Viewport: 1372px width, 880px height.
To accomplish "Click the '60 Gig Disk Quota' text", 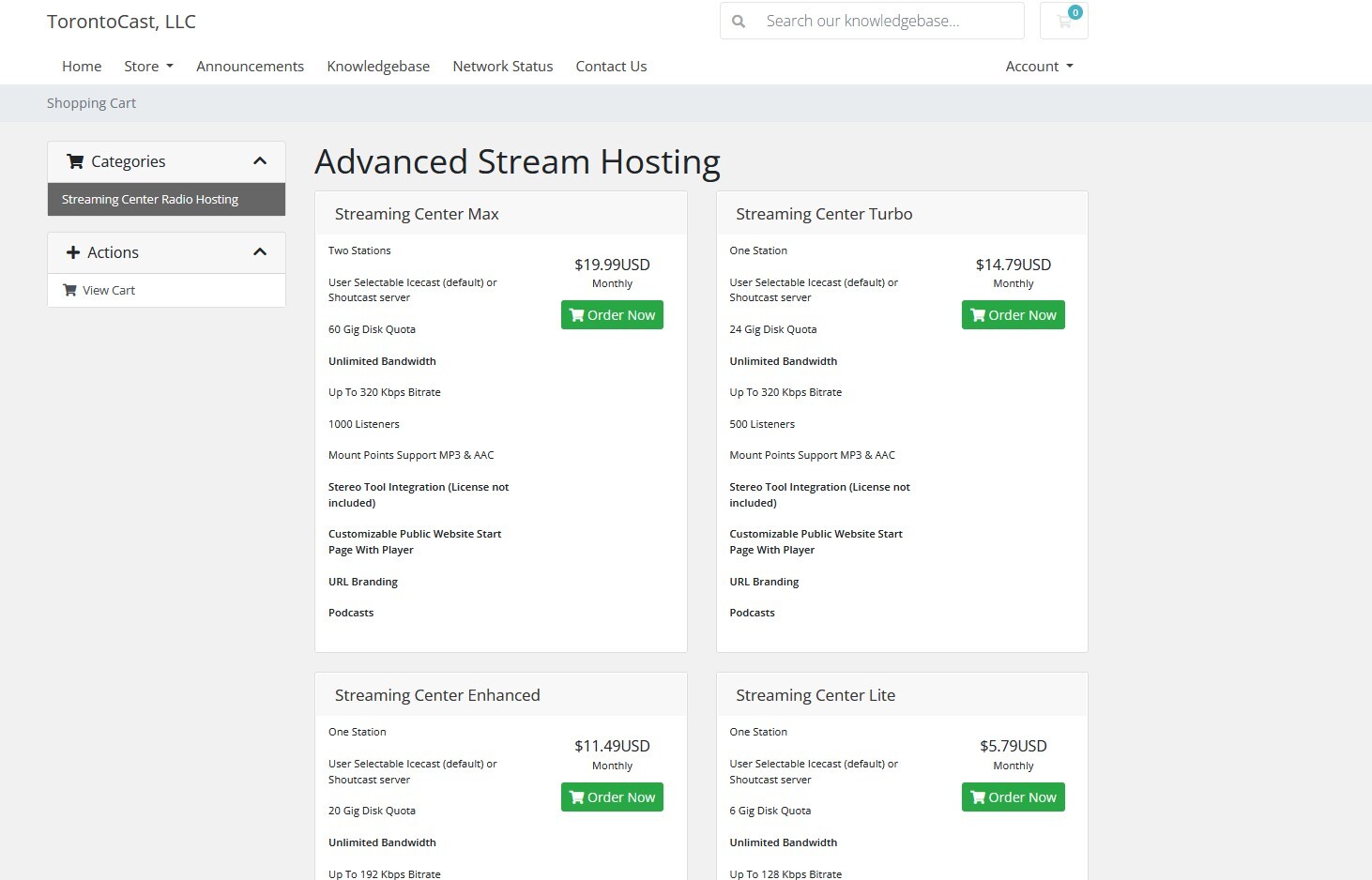I will tap(372, 329).
